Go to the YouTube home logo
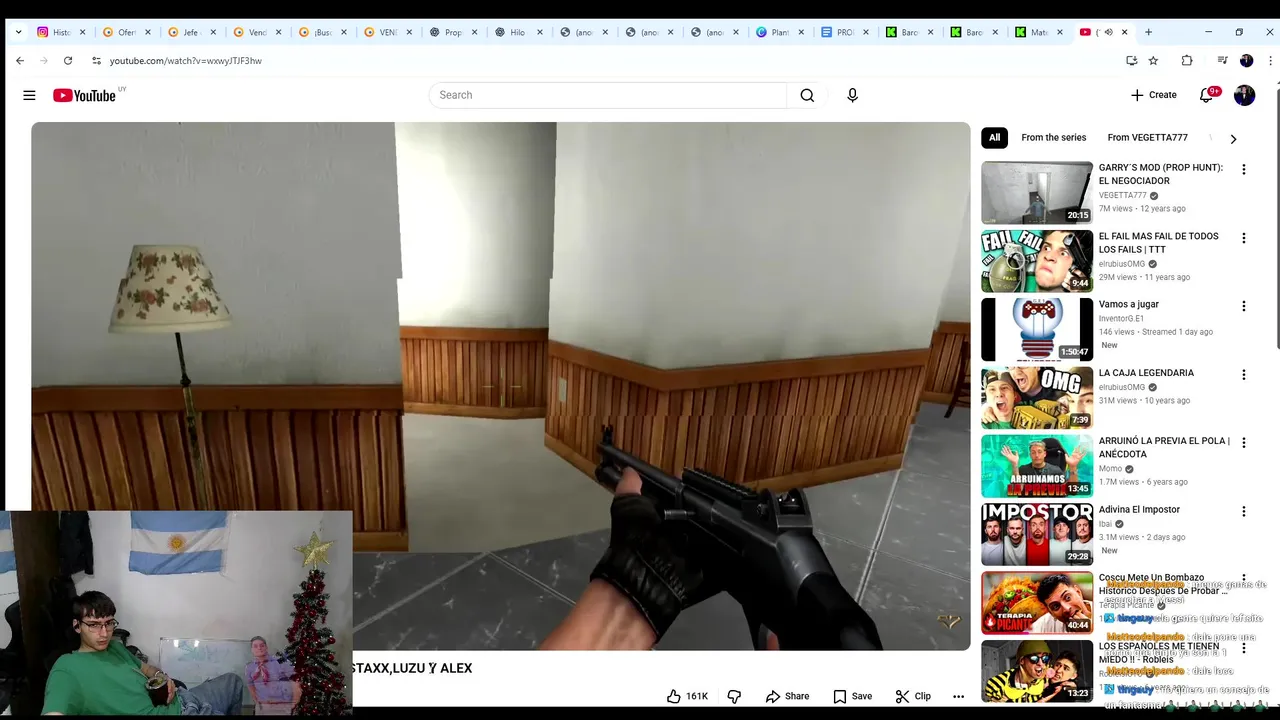 click(x=84, y=95)
